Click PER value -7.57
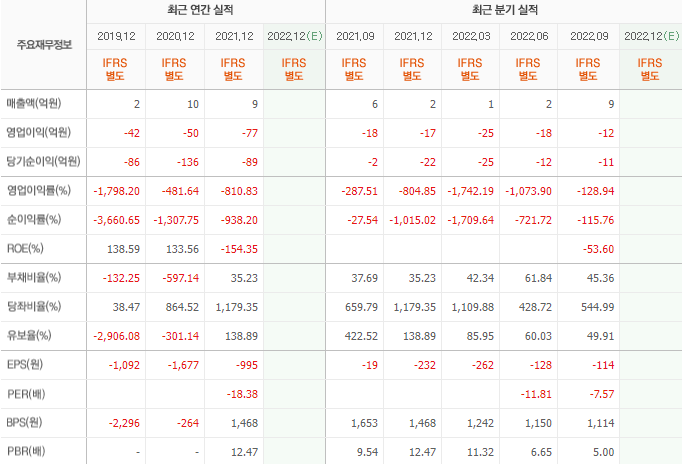Screen dimensions: 689x464 (602, 395)
